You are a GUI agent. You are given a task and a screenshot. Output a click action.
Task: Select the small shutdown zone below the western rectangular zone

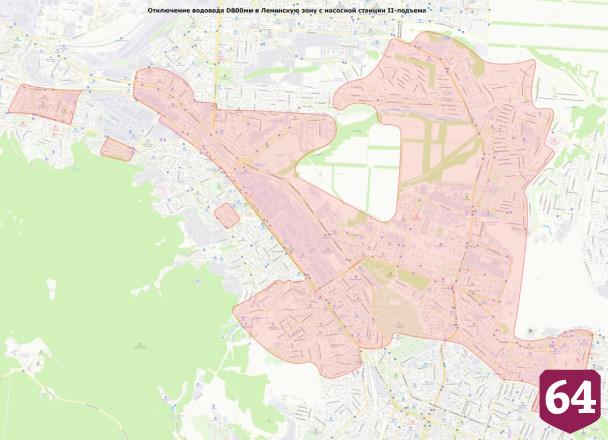pyautogui.click(x=117, y=150)
